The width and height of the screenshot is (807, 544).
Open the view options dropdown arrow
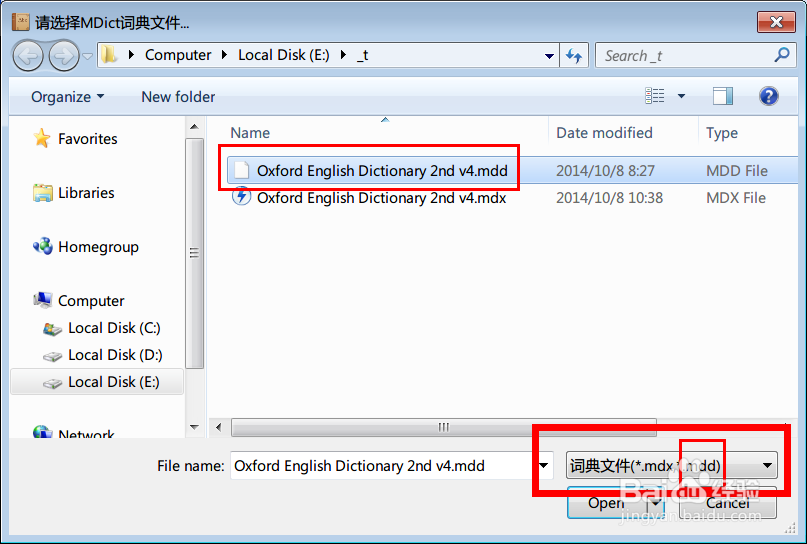(681, 96)
